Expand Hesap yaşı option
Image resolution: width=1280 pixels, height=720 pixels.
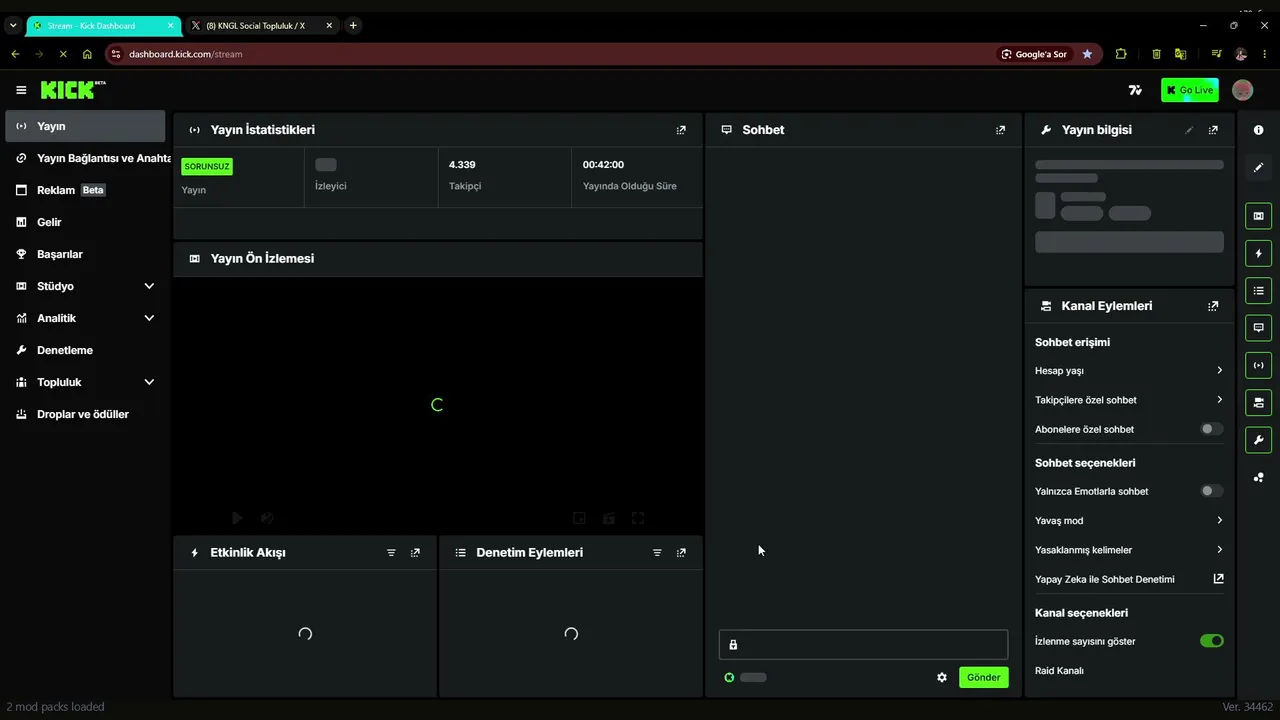[1129, 370]
